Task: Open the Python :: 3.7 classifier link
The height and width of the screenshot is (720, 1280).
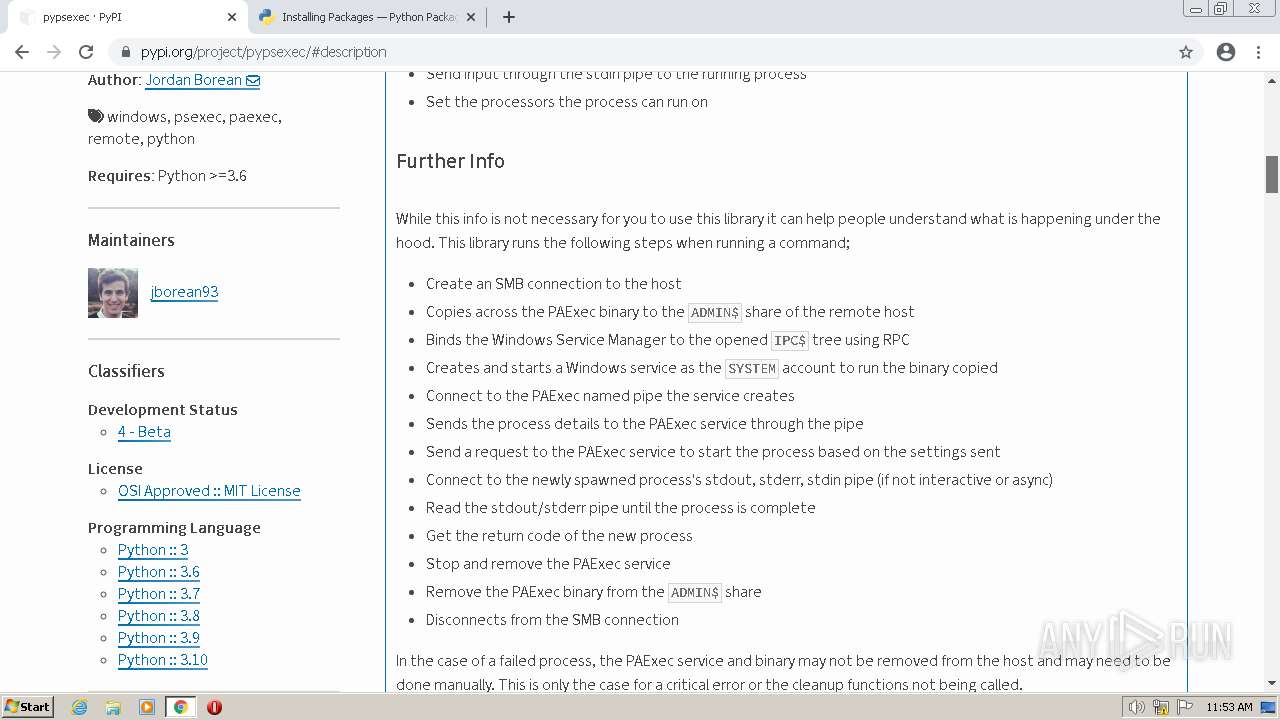Action: point(159,594)
